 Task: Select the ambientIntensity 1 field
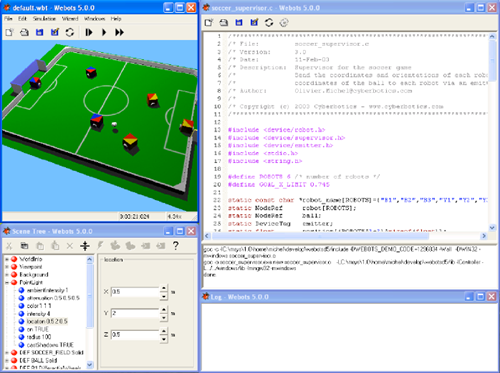(47, 290)
